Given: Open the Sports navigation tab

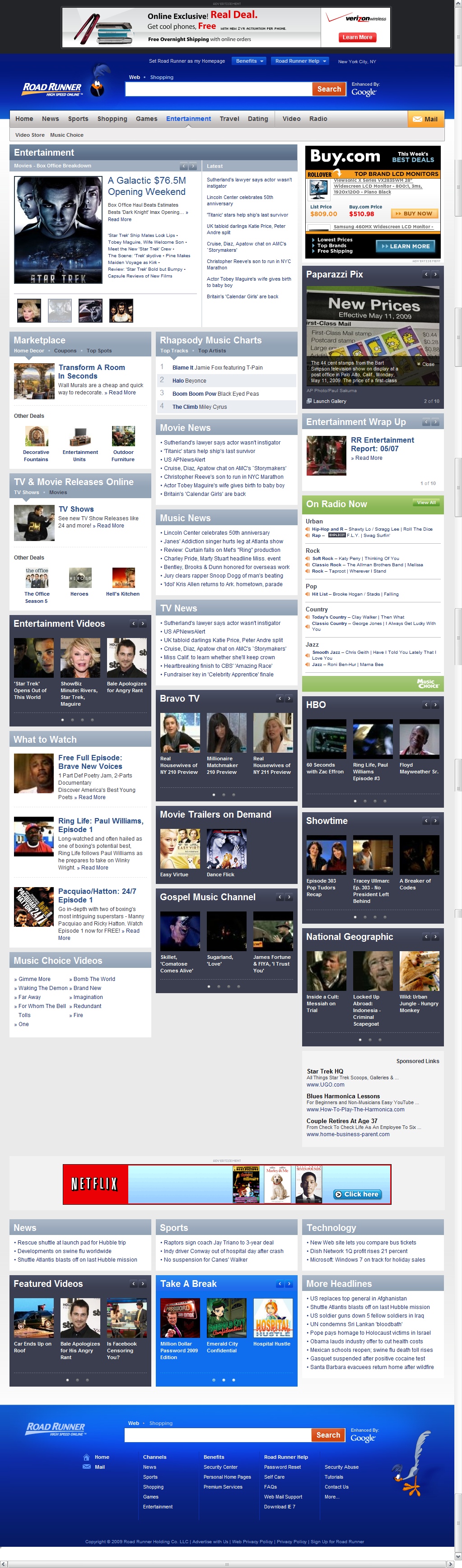Looking at the screenshot, I should coord(78,119).
